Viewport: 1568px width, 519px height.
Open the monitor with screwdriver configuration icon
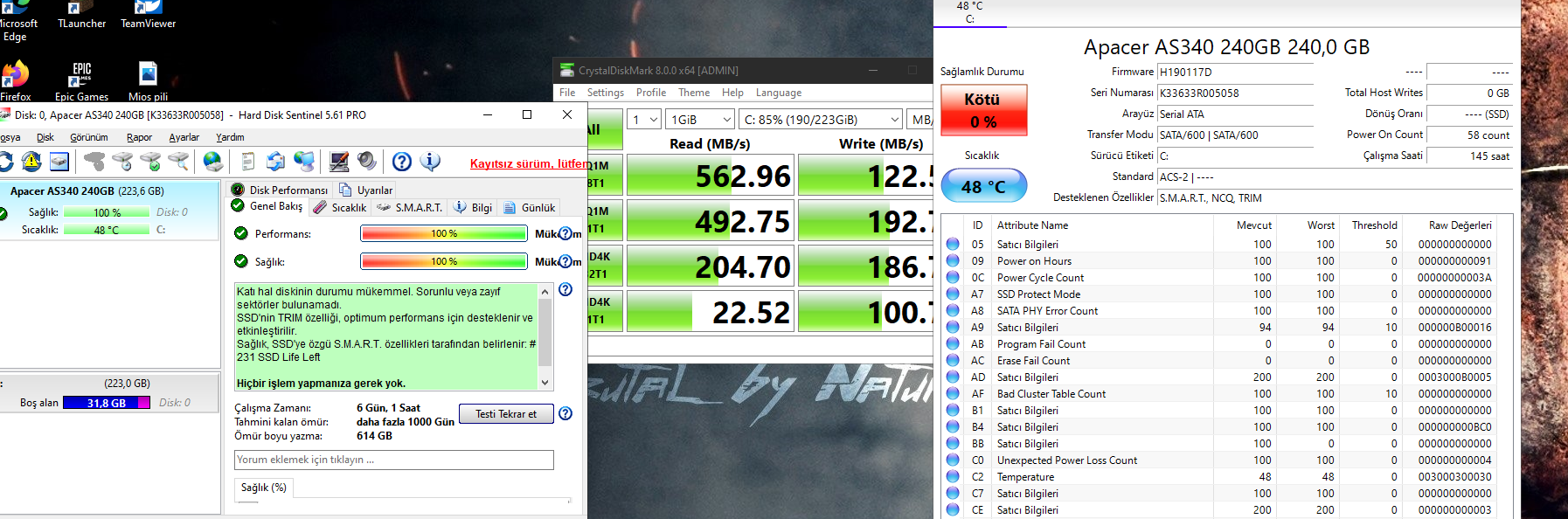pos(339,161)
